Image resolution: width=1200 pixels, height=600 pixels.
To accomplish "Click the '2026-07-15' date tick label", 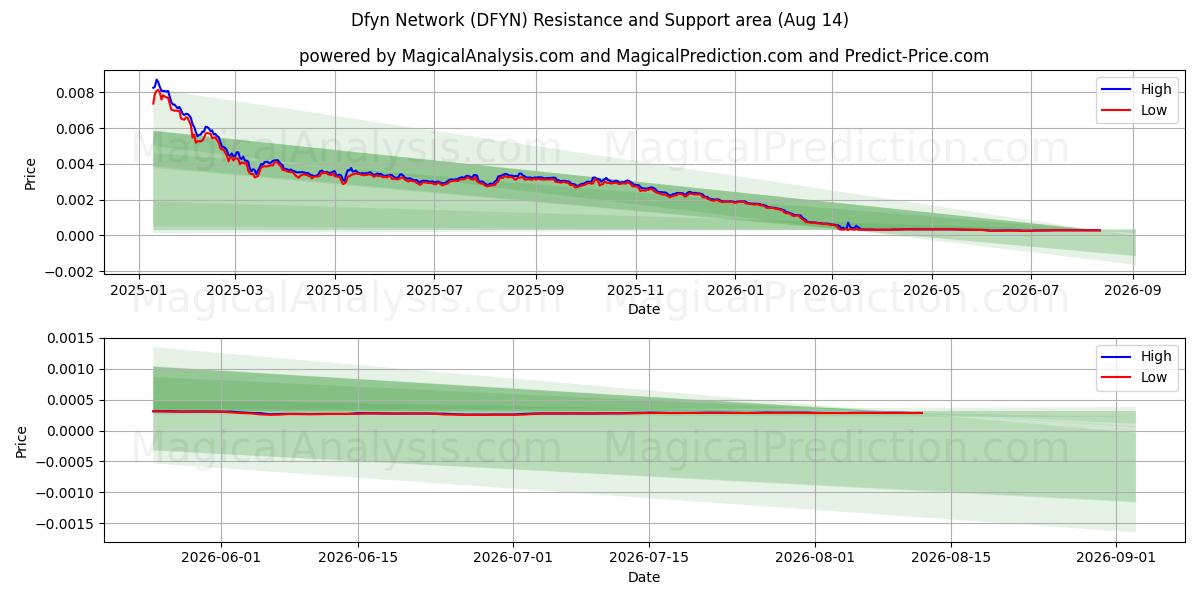I will click(x=650, y=557).
